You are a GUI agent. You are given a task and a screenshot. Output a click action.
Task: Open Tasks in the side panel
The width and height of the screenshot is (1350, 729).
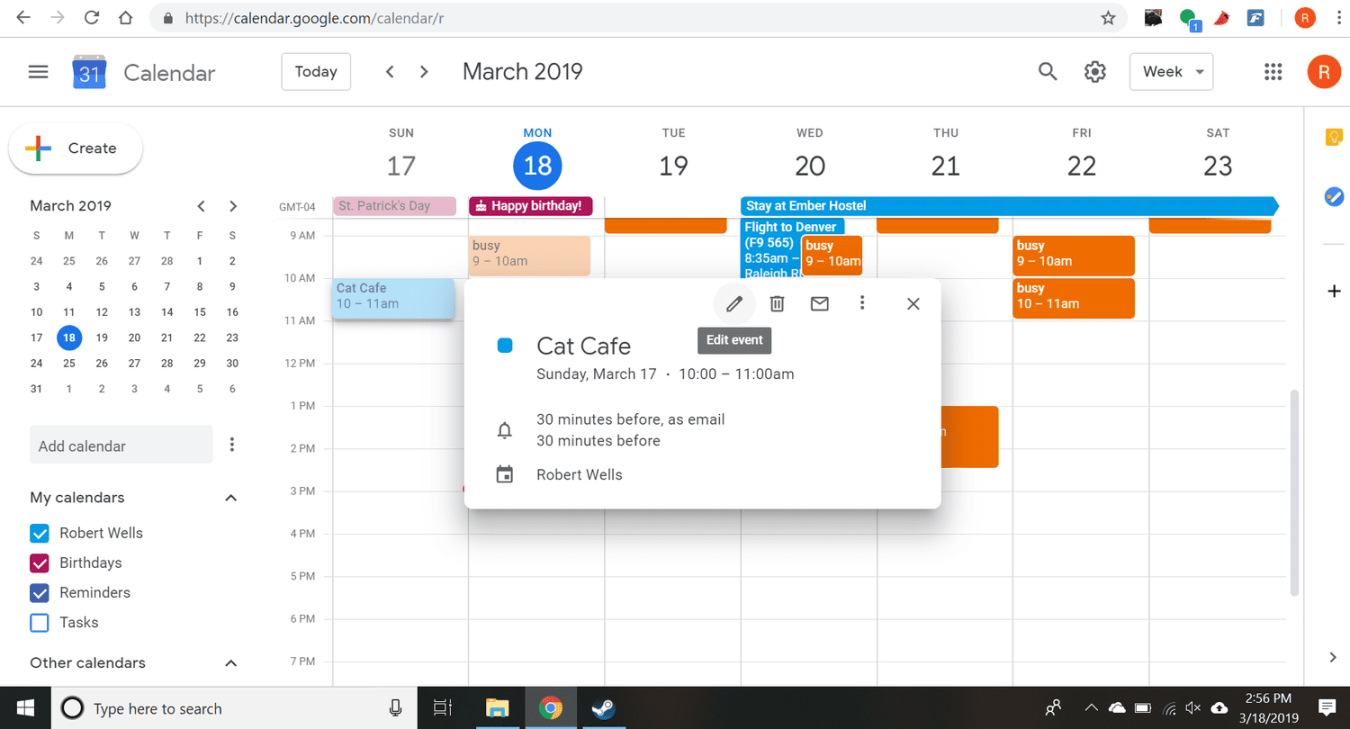(x=1334, y=197)
